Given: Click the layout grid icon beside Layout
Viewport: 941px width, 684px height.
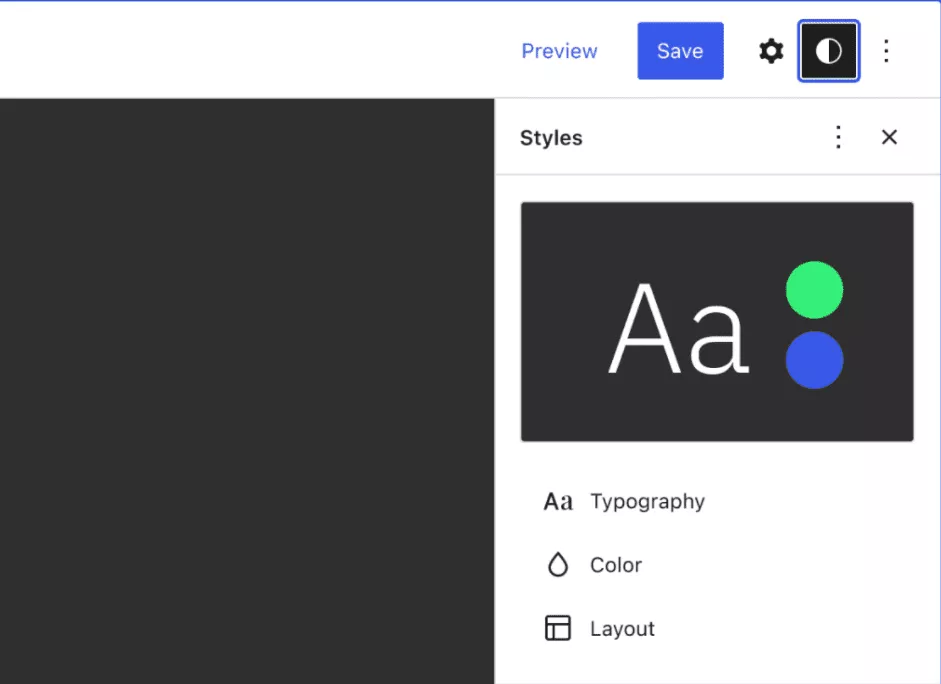Looking at the screenshot, I should (558, 628).
